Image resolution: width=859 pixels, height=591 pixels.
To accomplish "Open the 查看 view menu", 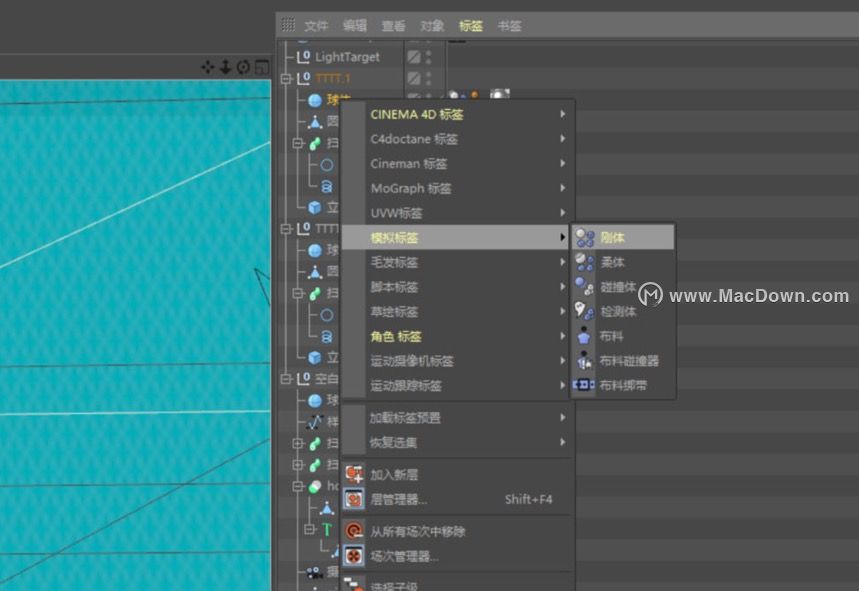I will click(393, 26).
